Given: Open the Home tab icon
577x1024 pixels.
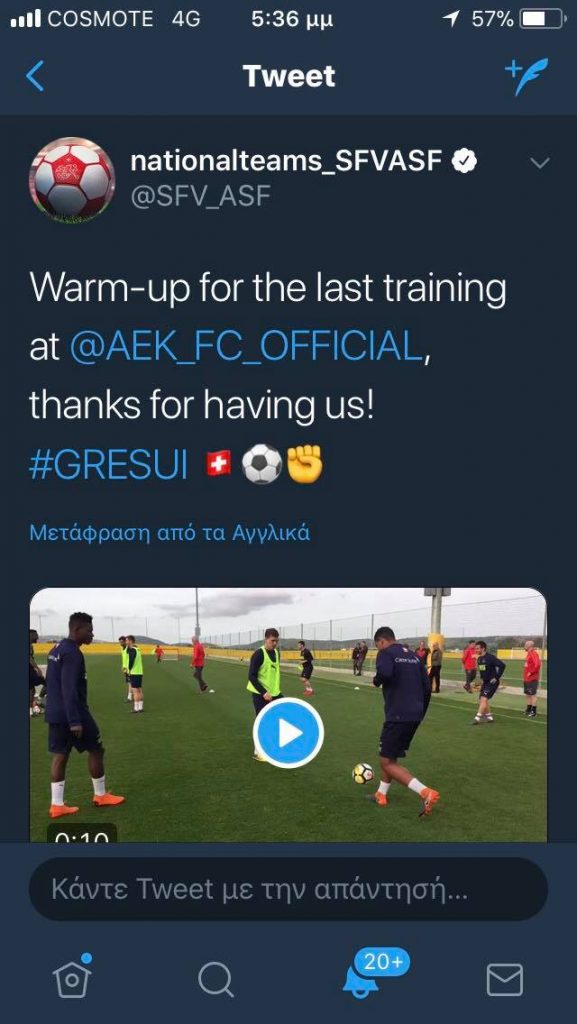Looking at the screenshot, I should (x=72, y=978).
